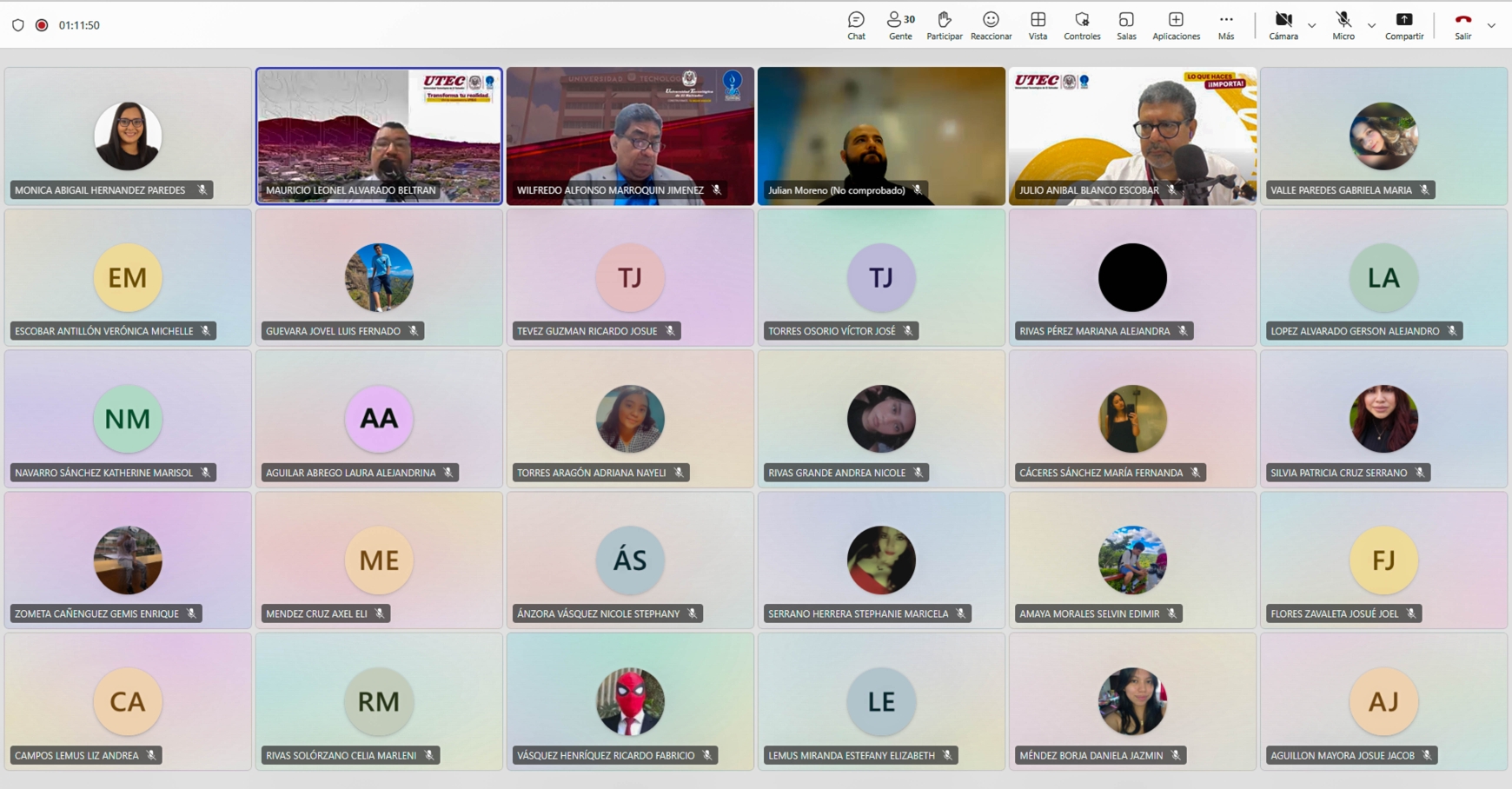
Task: Open the Más options menu
Action: 1226,25
